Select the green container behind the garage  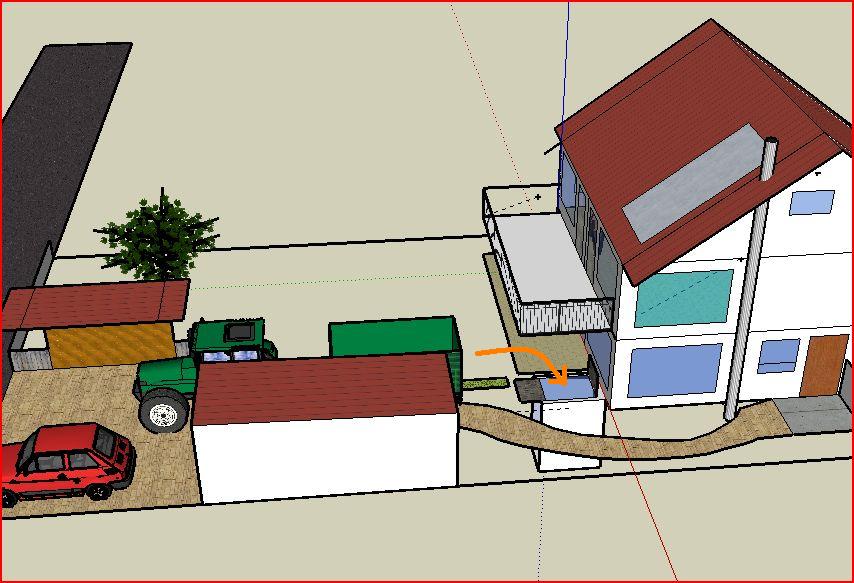click(x=392, y=337)
